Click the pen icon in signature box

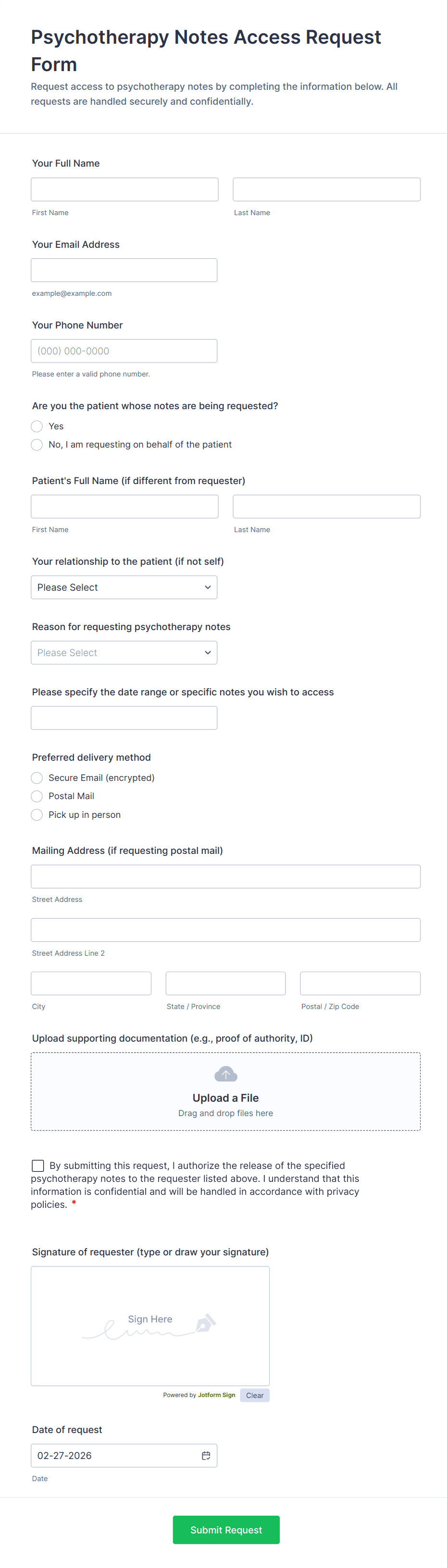coord(205,1323)
